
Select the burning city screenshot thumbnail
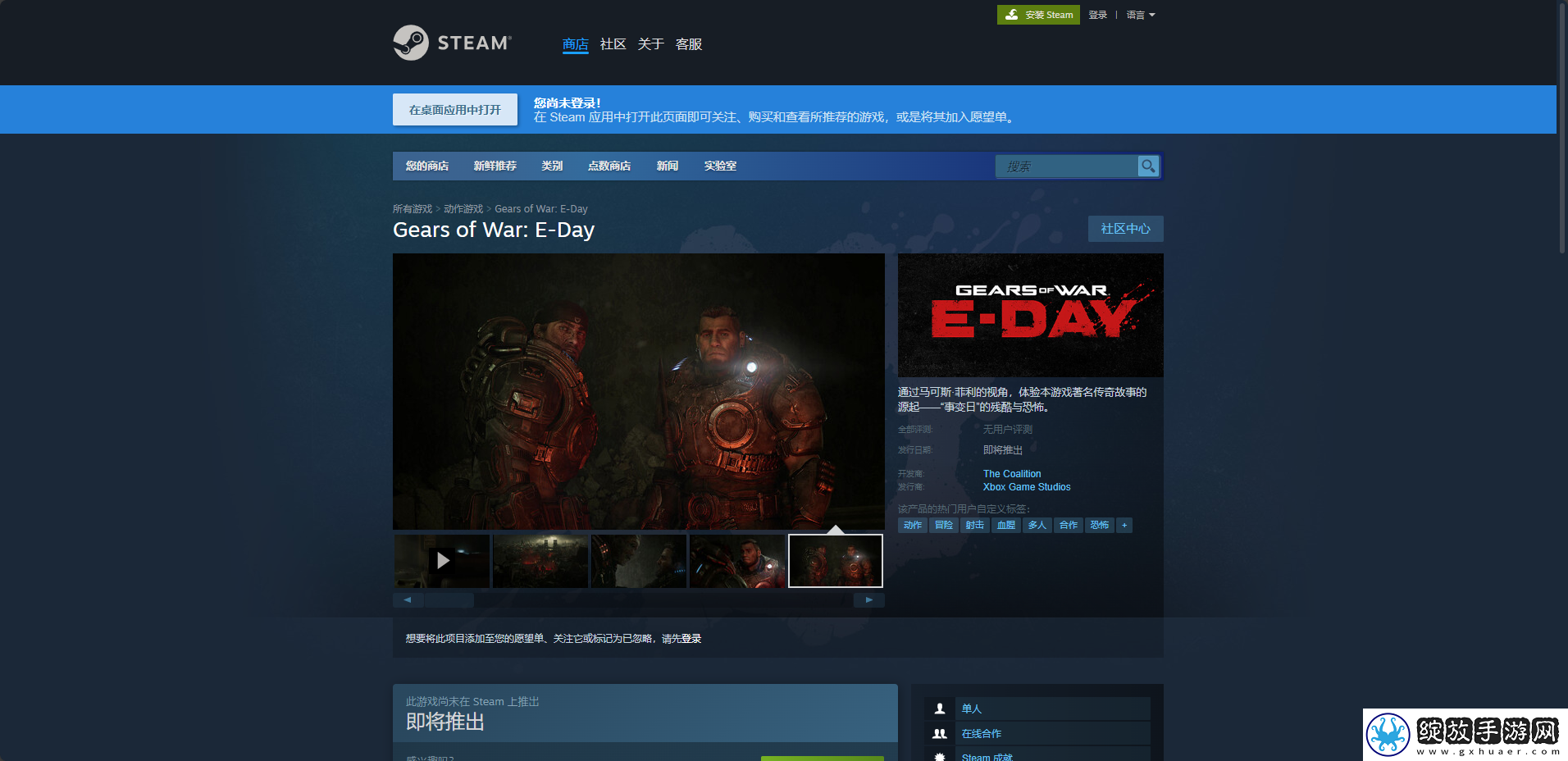point(540,561)
